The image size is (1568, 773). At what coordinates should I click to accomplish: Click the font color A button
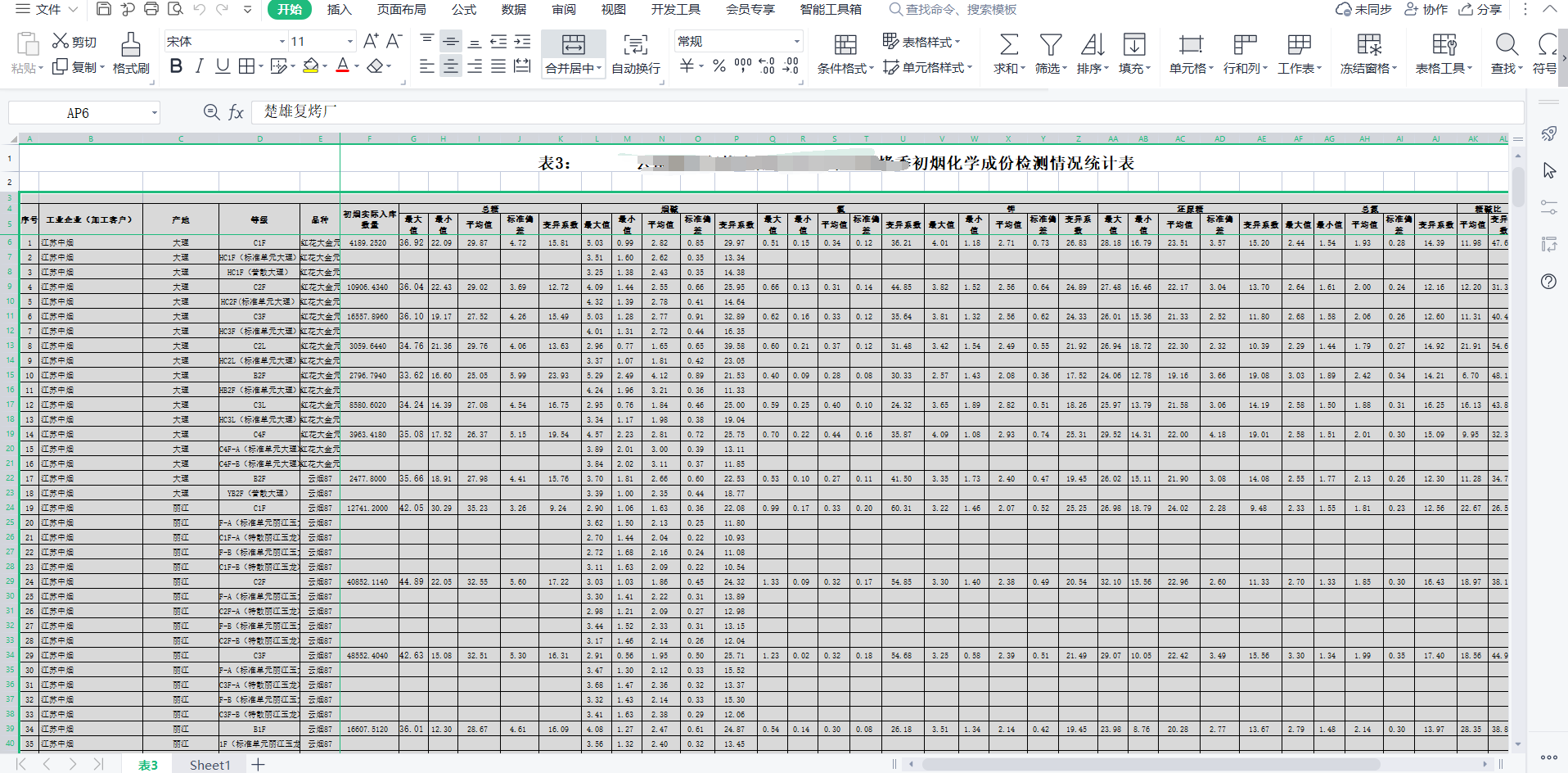[343, 66]
